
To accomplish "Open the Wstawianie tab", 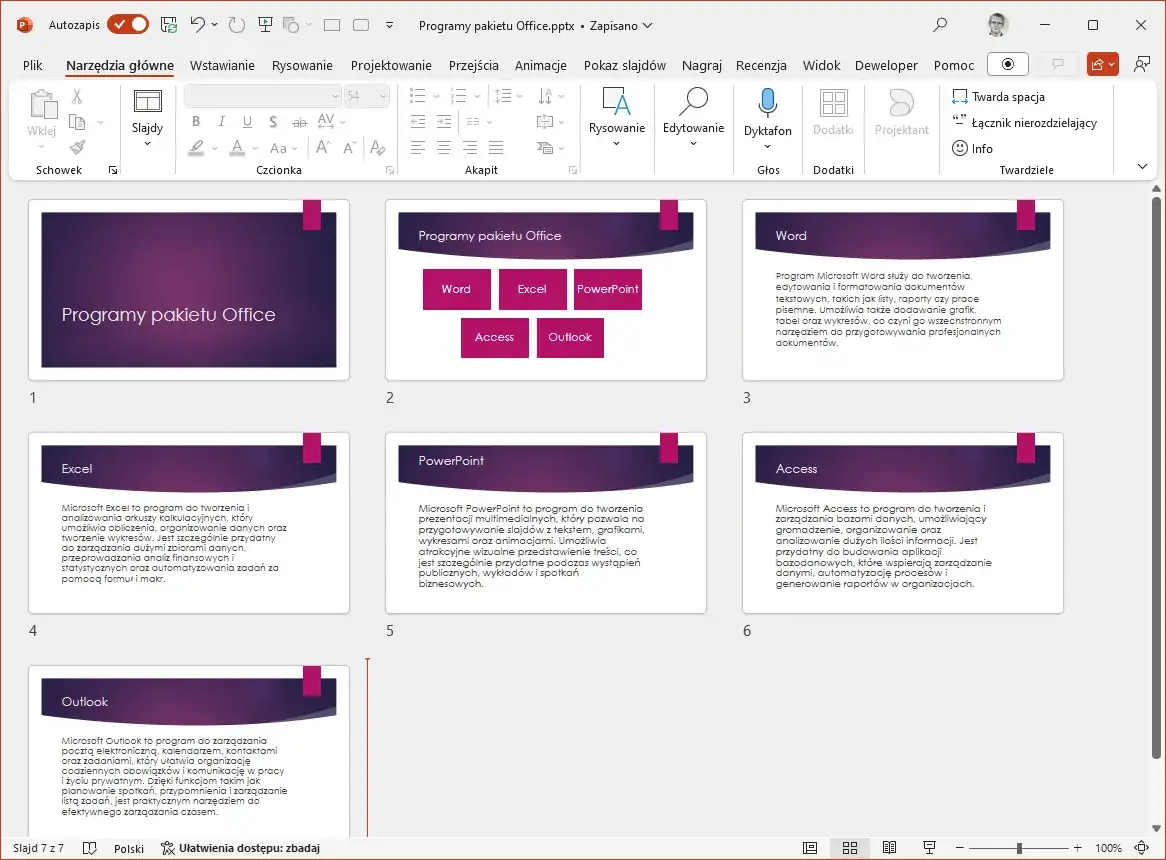I will [x=222, y=65].
